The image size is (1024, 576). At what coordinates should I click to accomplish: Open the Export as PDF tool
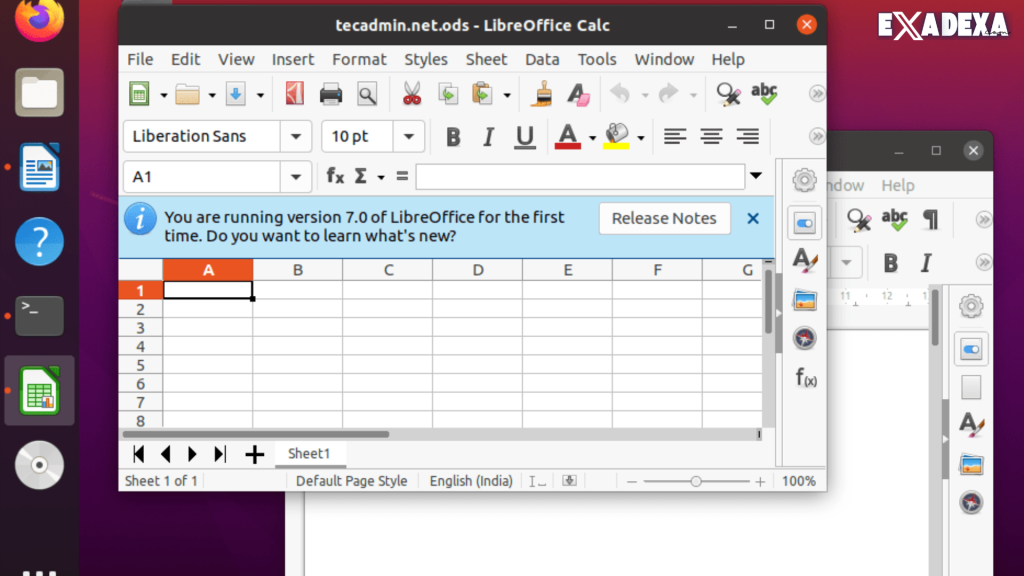(x=294, y=93)
